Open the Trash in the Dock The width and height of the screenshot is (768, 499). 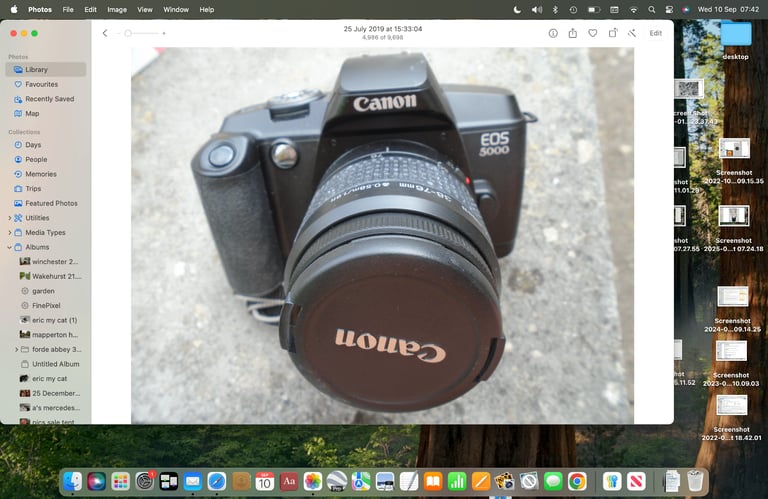(695, 481)
